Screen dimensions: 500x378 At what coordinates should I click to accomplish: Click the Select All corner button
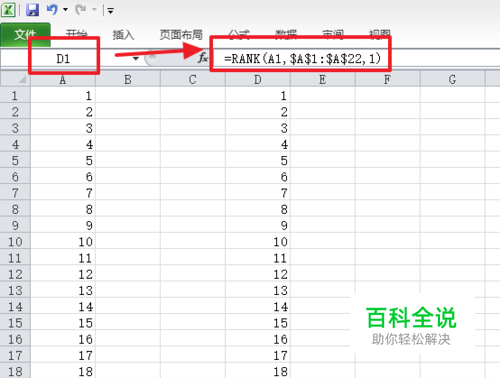(x=15, y=79)
